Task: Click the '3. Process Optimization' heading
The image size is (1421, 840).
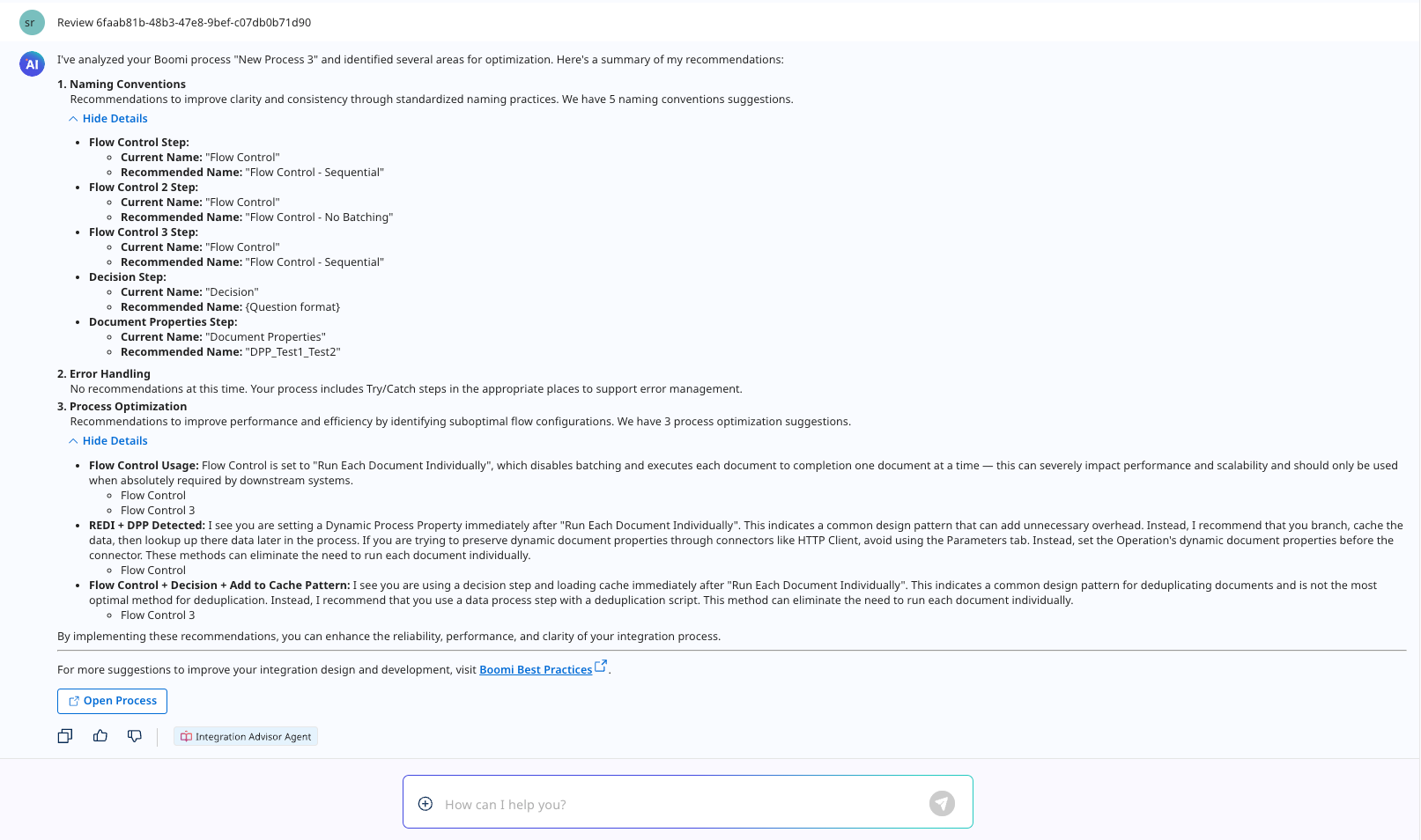Action: 122,407
